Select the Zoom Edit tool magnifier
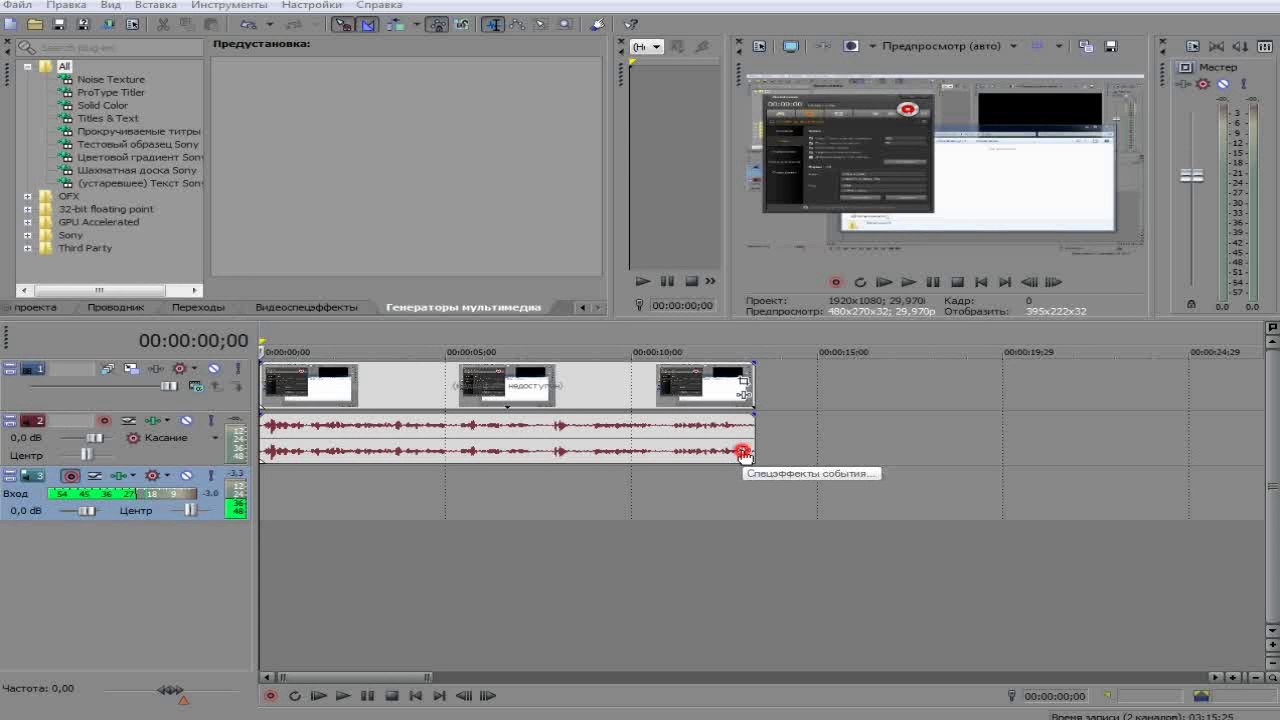Viewport: 1280px width, 720px height. pyautogui.click(x=565, y=24)
